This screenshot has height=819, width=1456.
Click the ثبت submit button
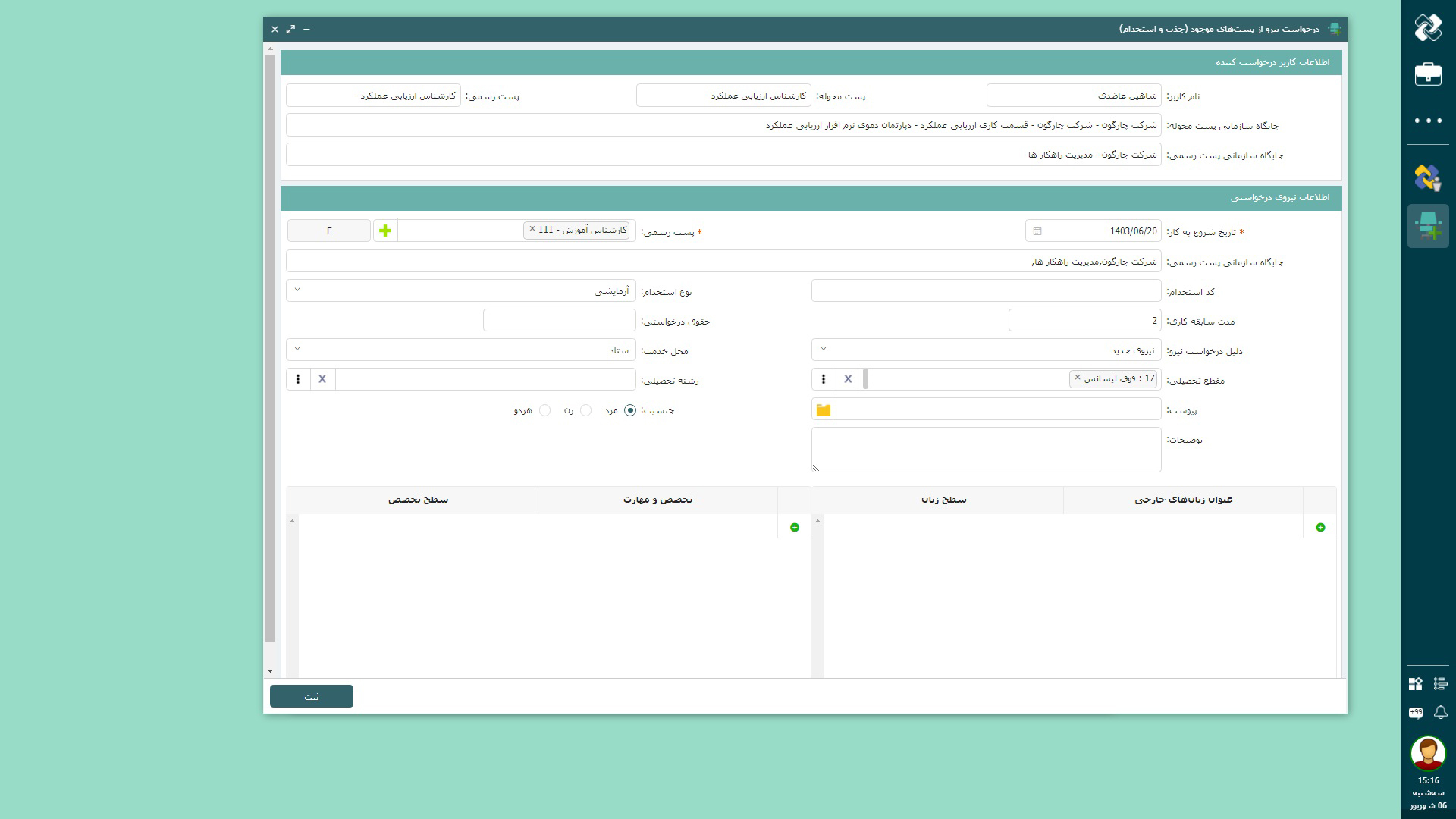pos(312,696)
